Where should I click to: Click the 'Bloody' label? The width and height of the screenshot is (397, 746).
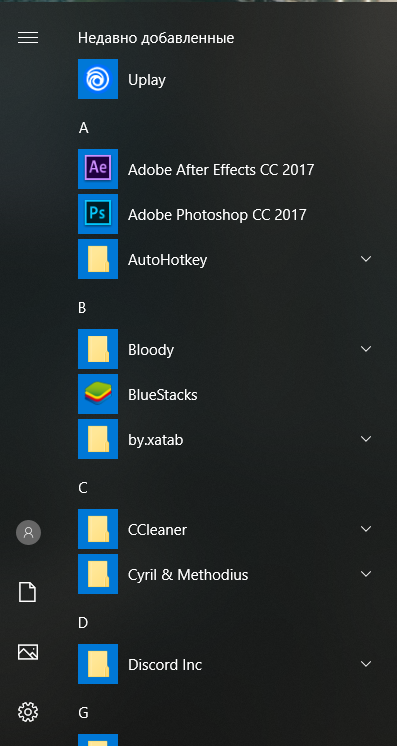pos(151,350)
